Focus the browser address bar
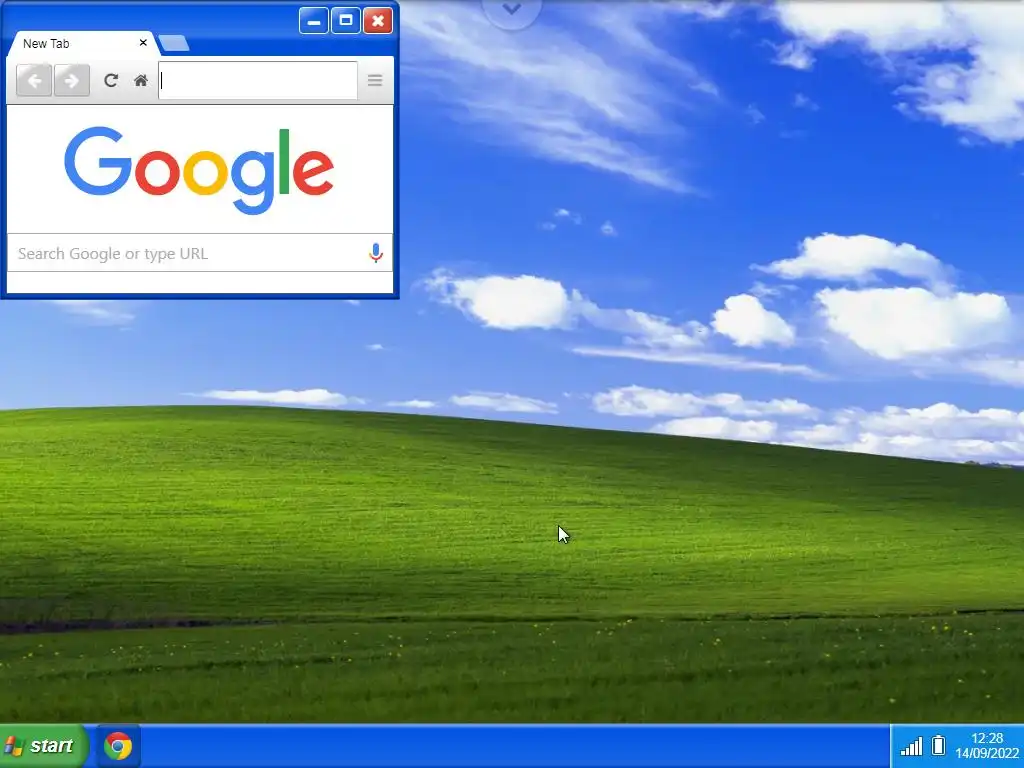 click(x=258, y=80)
